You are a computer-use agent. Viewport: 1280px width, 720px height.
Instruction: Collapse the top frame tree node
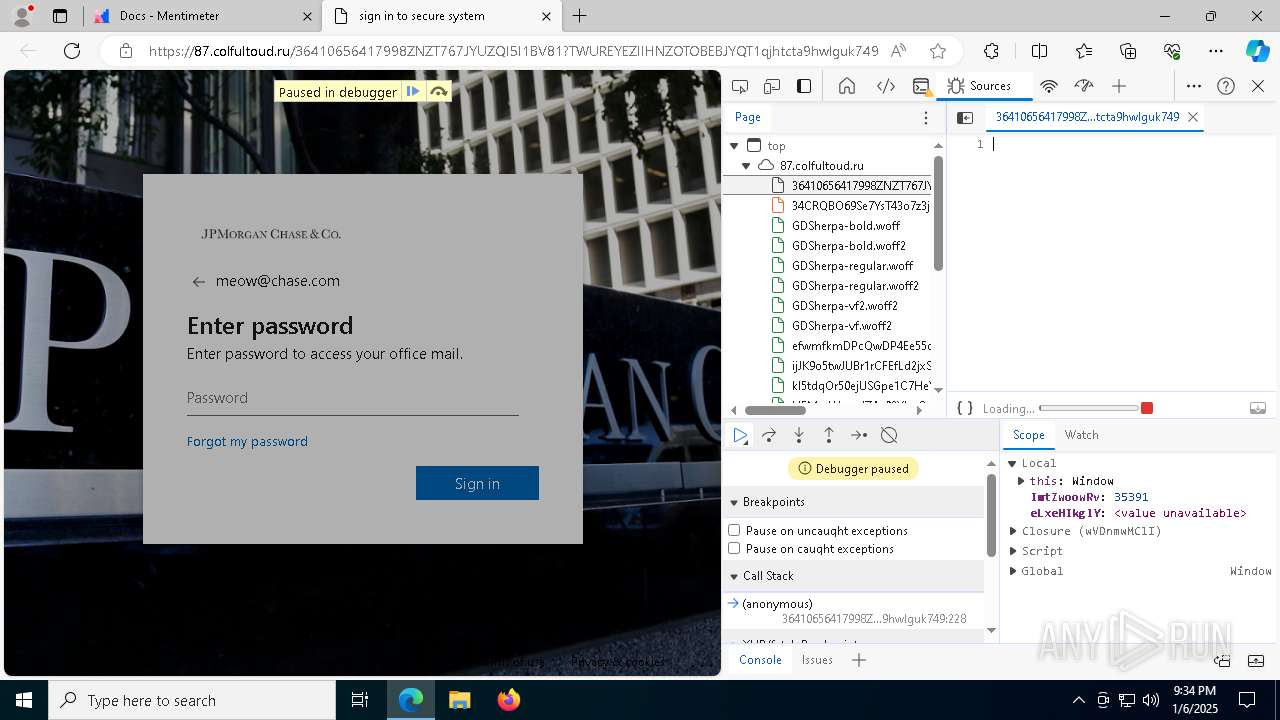pos(734,146)
